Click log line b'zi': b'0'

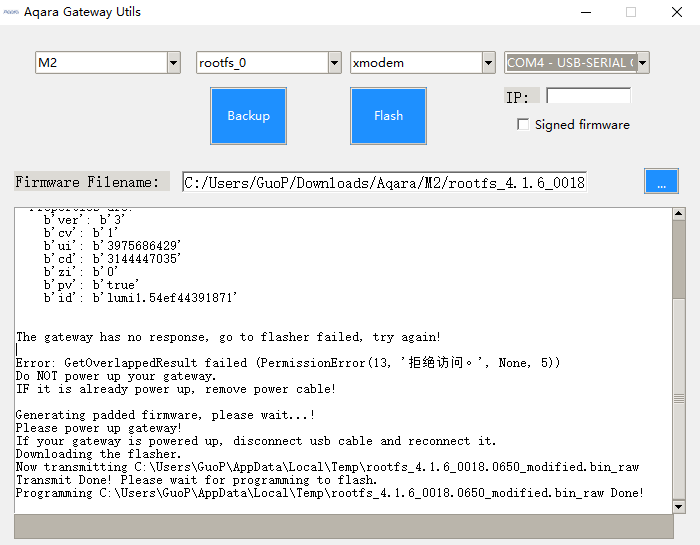pos(81,271)
